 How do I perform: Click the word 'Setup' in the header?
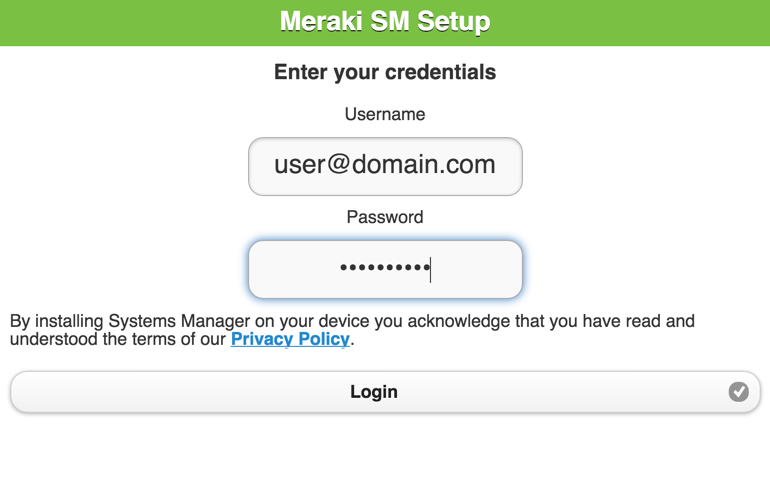453,22
